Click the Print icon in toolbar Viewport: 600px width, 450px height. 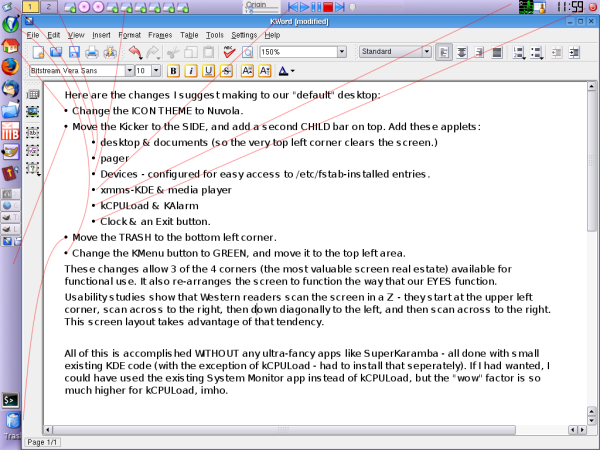click(92, 51)
